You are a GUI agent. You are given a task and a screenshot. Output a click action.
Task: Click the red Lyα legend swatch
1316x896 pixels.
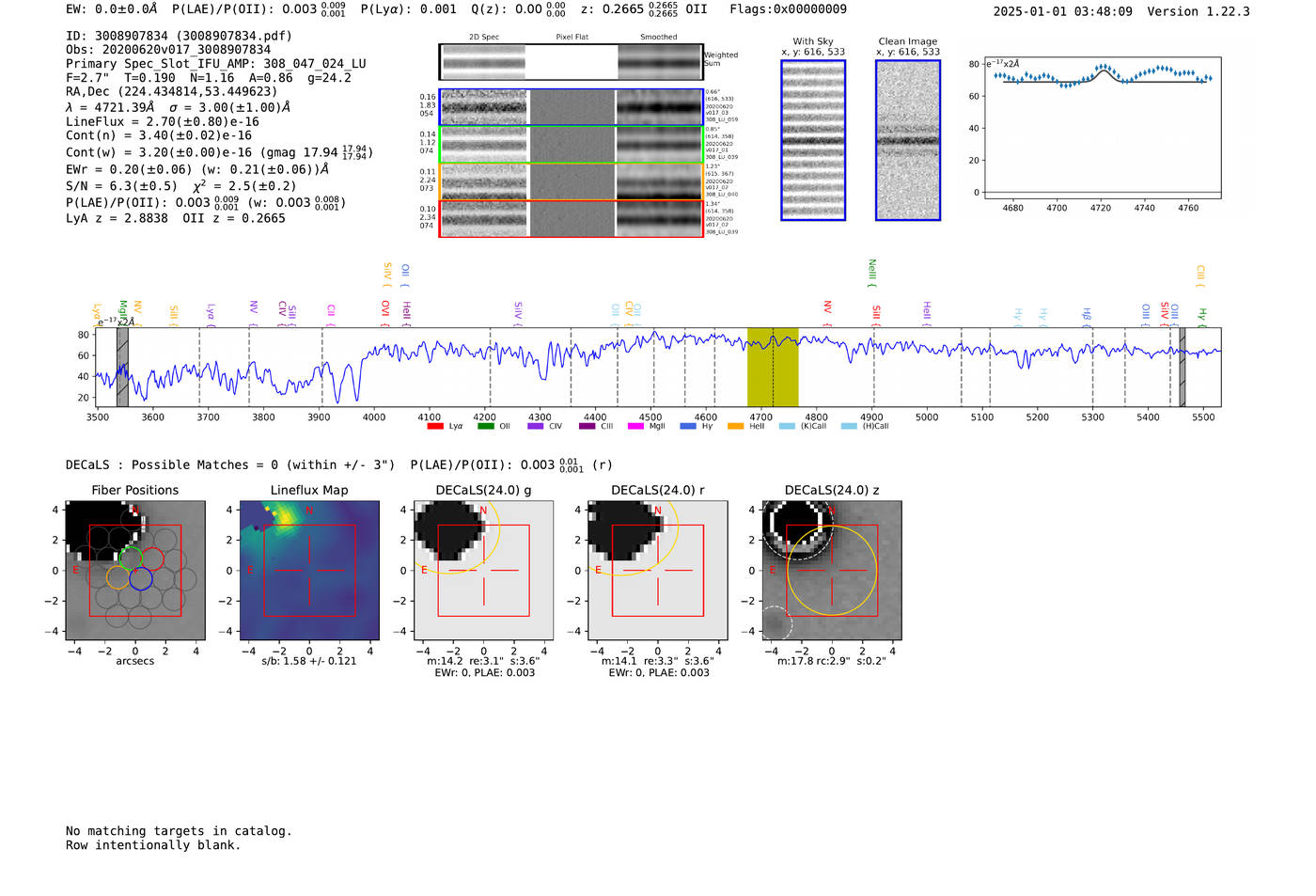(435, 426)
